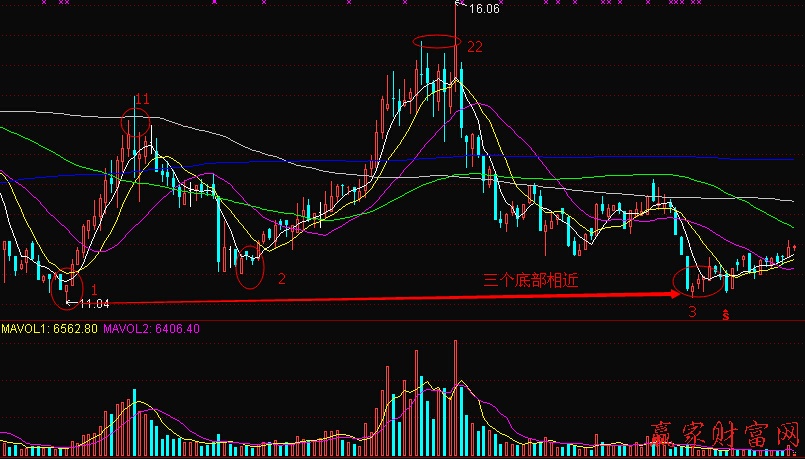
Task: Click the red circle at peak 11
Action: 136,123
